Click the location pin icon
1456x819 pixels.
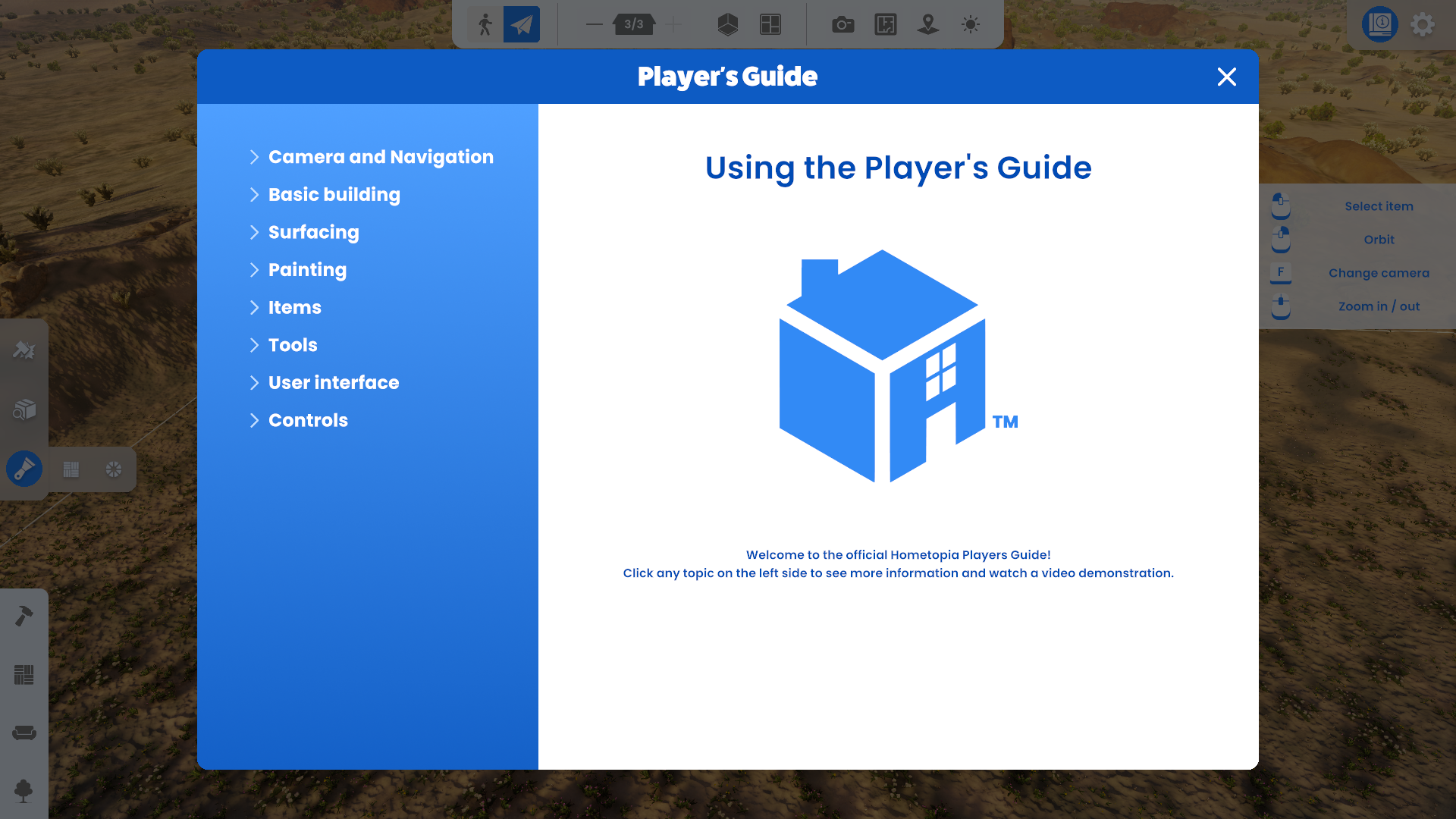tap(928, 24)
